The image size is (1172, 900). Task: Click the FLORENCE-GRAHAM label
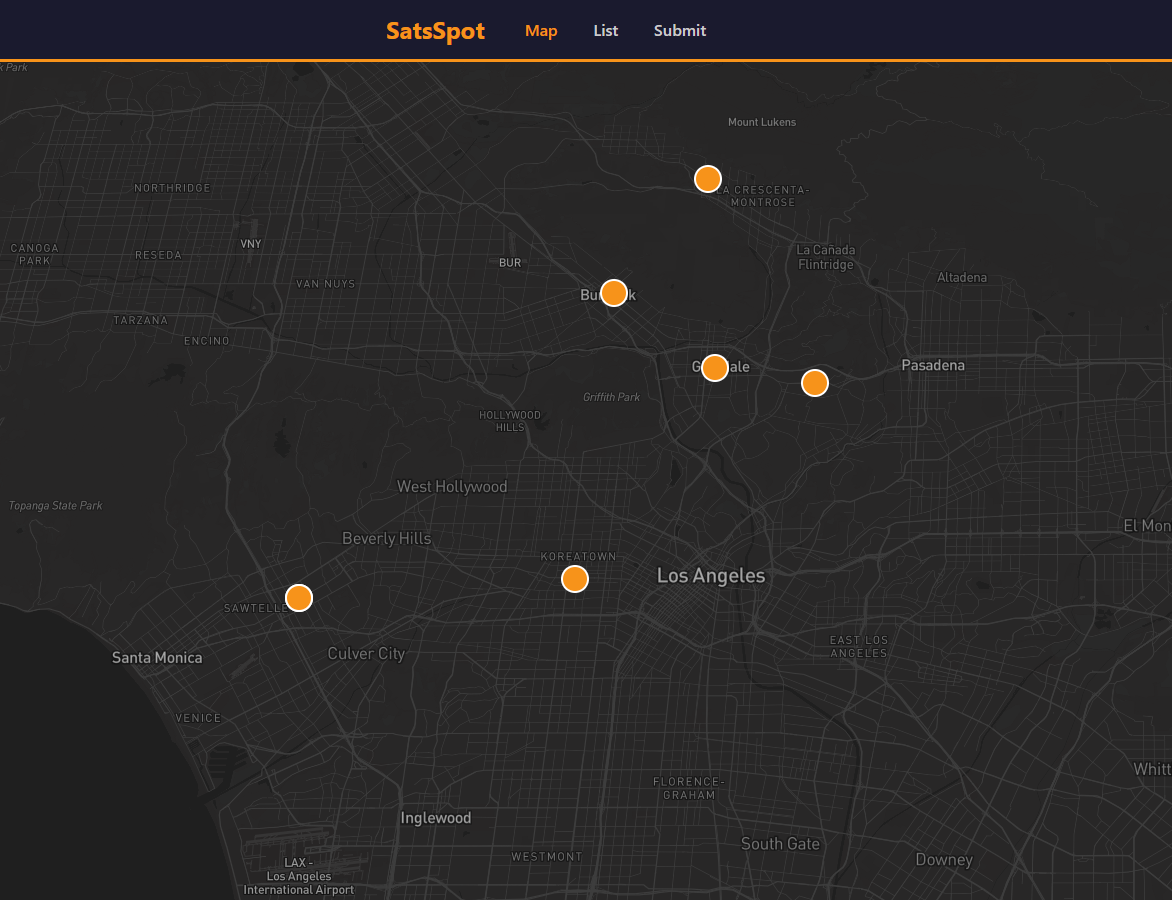689,789
